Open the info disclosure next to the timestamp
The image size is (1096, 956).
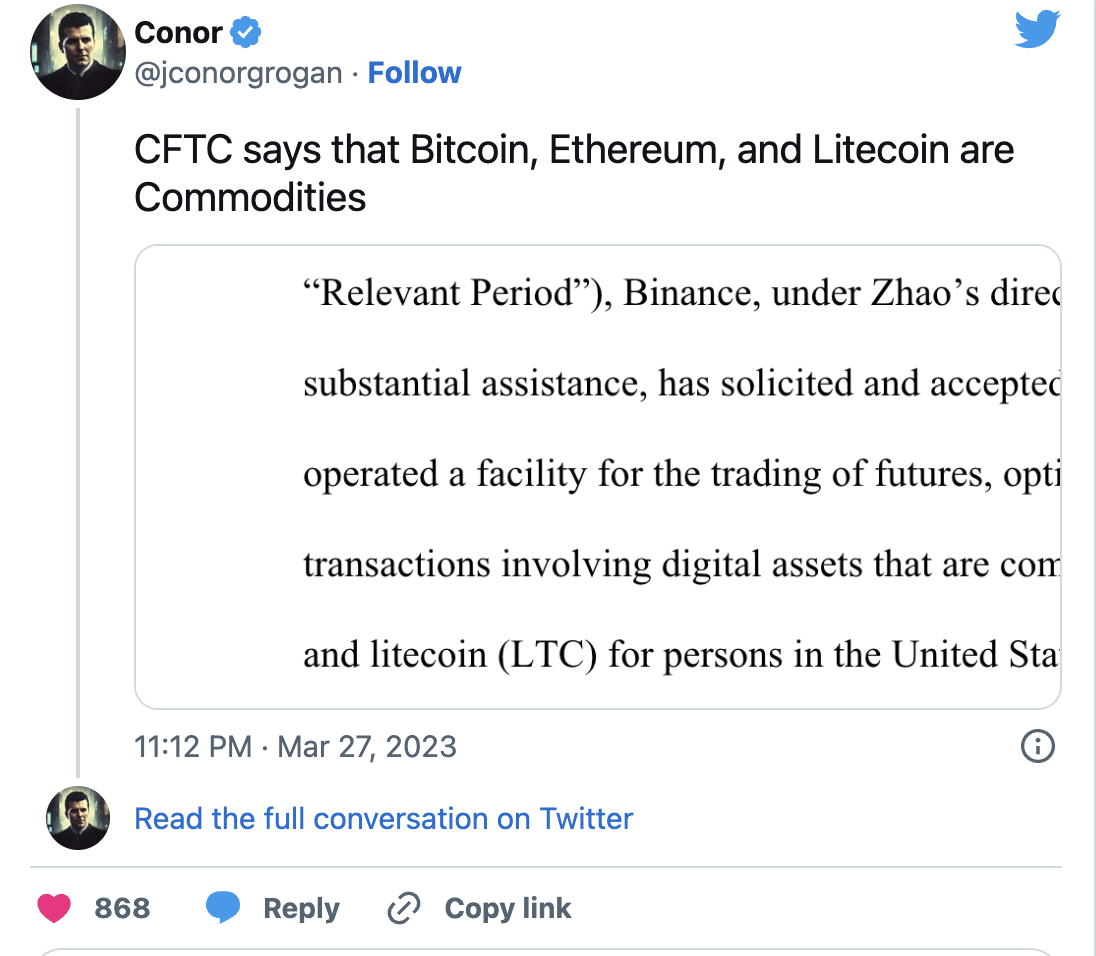[1037, 747]
